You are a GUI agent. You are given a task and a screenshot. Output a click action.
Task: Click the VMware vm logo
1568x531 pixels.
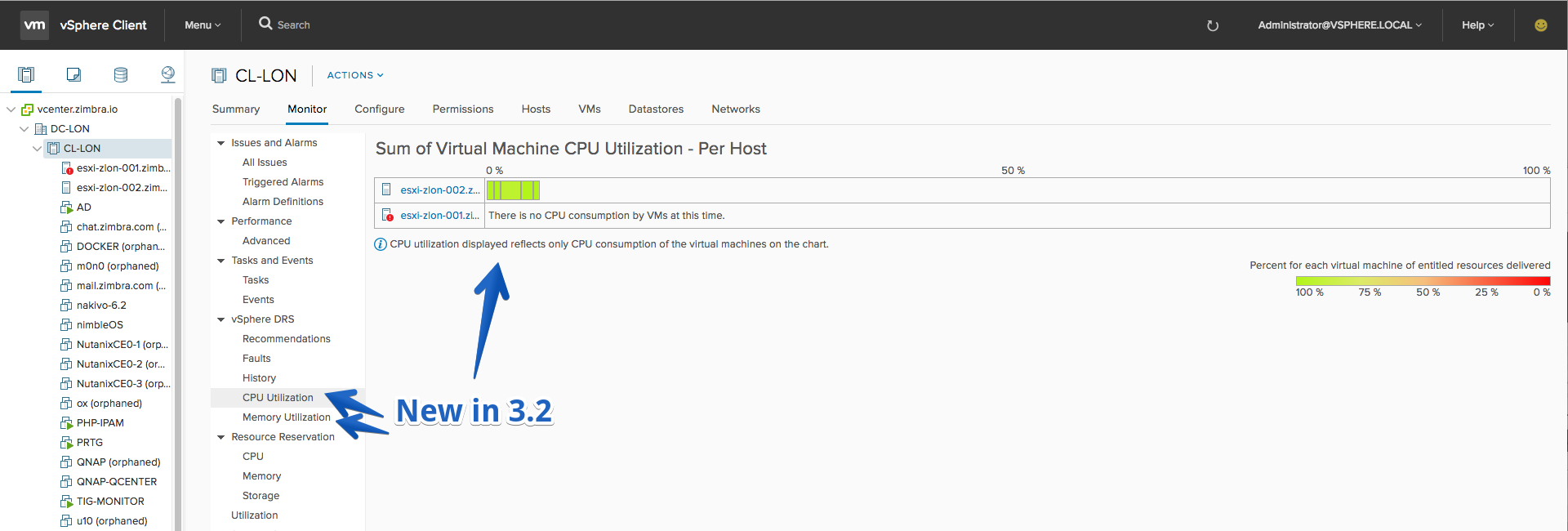click(34, 25)
